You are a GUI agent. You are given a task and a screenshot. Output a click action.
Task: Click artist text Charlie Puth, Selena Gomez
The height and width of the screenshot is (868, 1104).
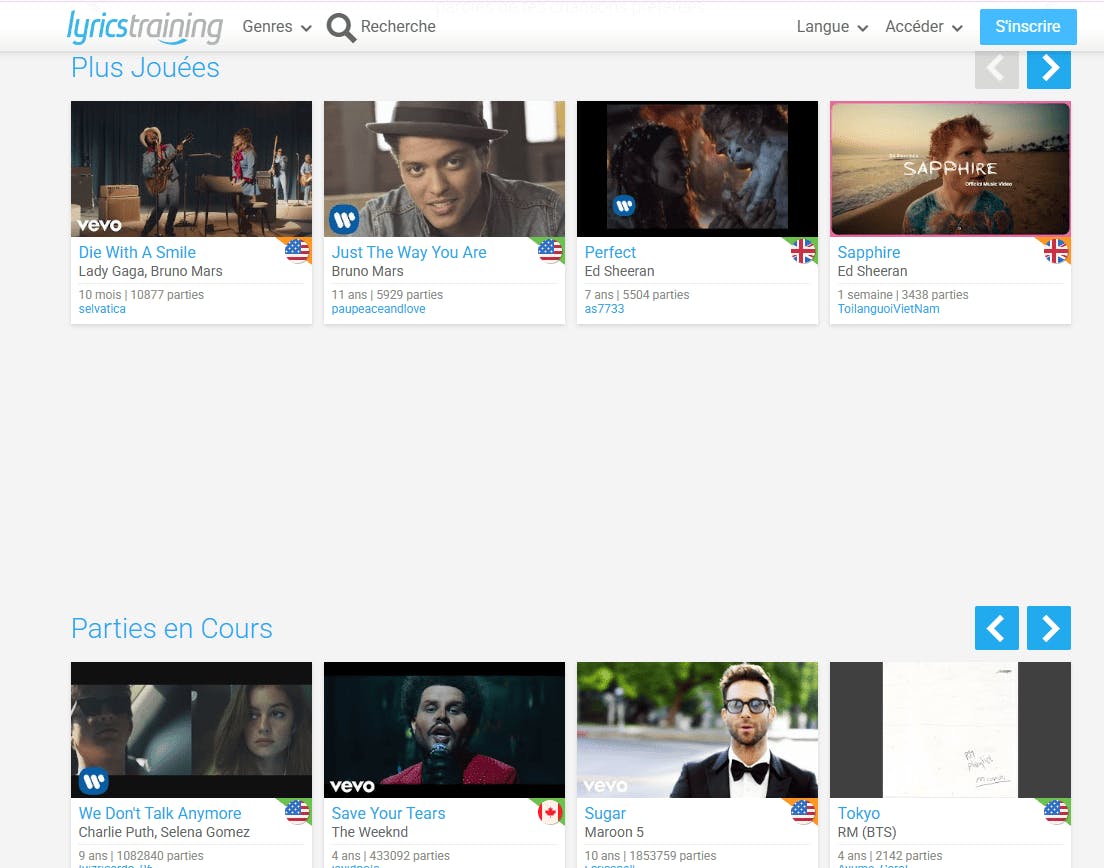tap(164, 832)
